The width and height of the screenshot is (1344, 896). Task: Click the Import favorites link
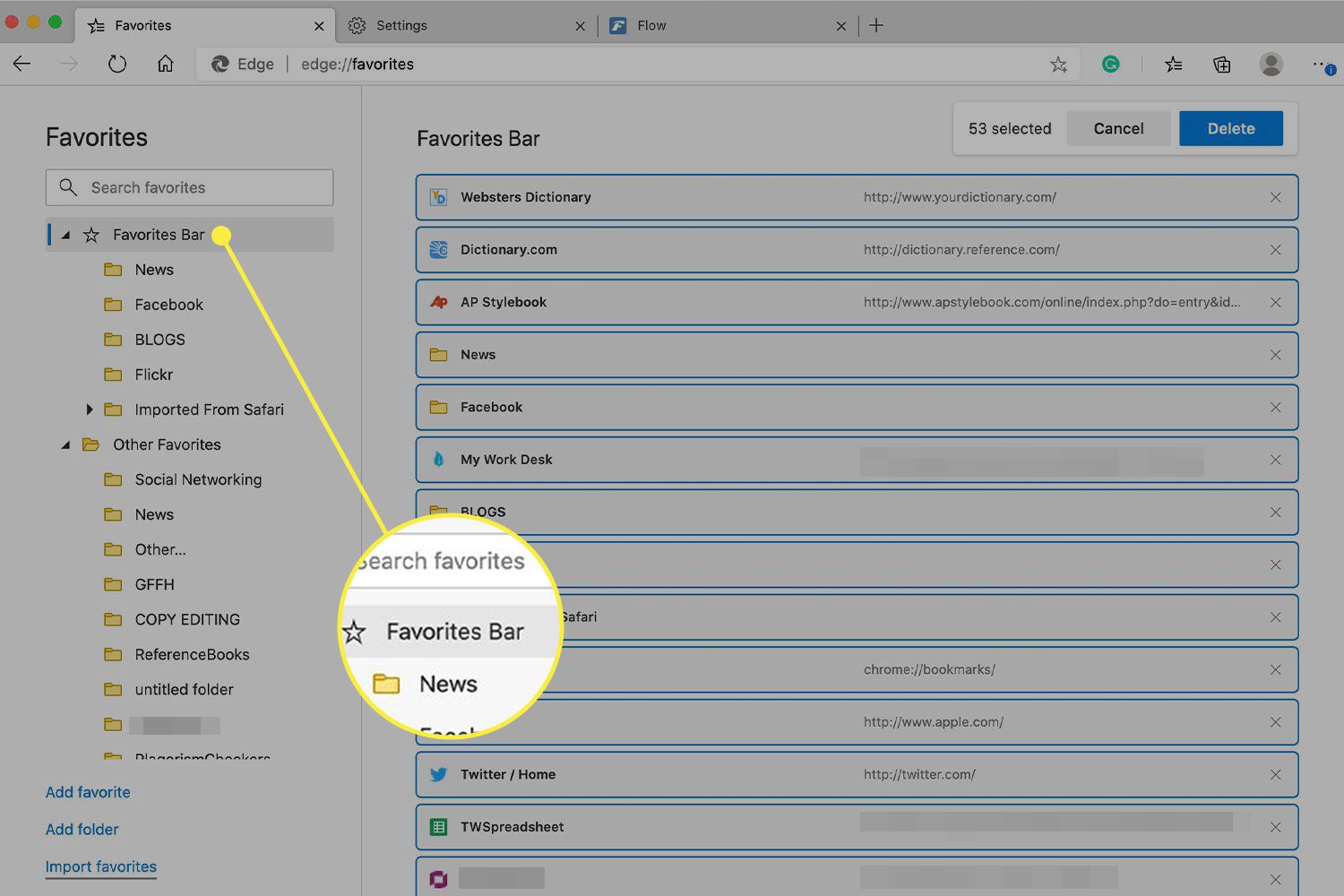pos(101,866)
